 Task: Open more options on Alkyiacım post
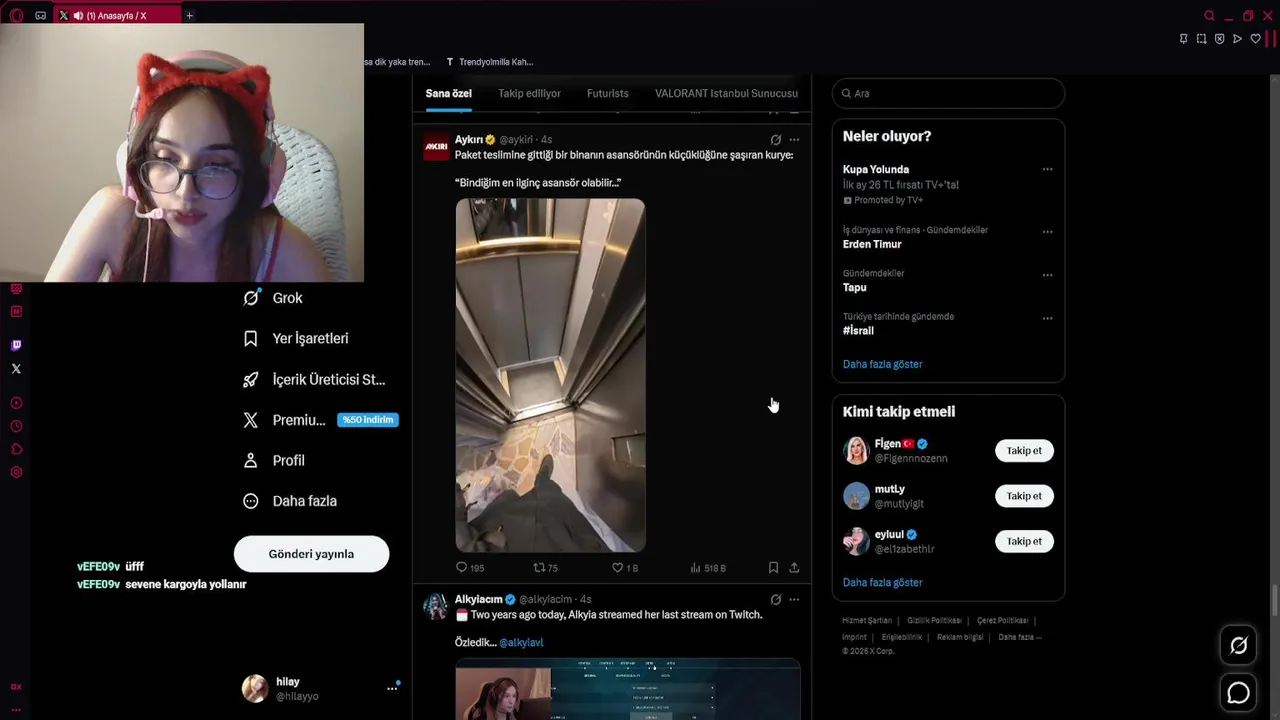[x=794, y=600]
